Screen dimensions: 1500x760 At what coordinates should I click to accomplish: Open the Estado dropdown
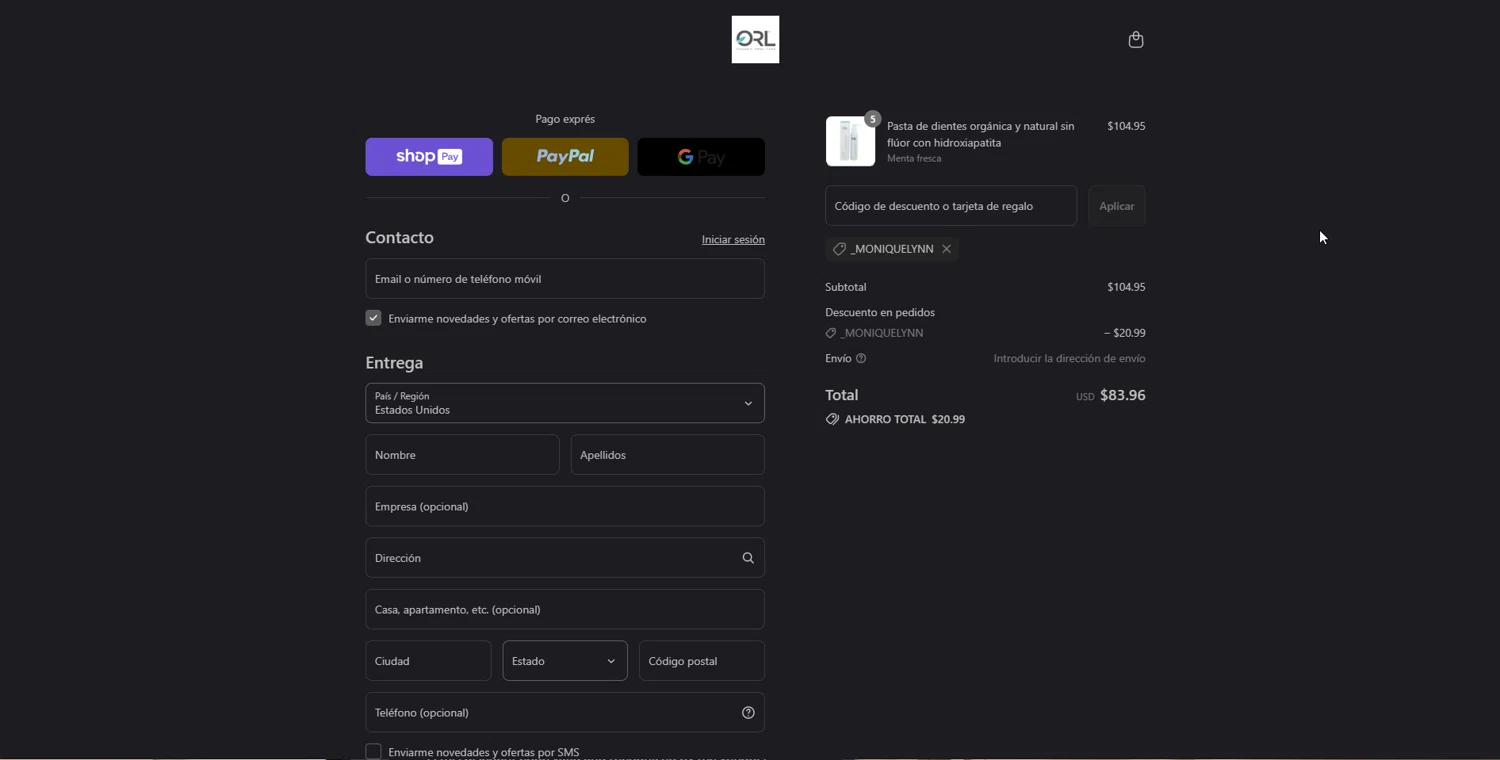click(x=565, y=661)
